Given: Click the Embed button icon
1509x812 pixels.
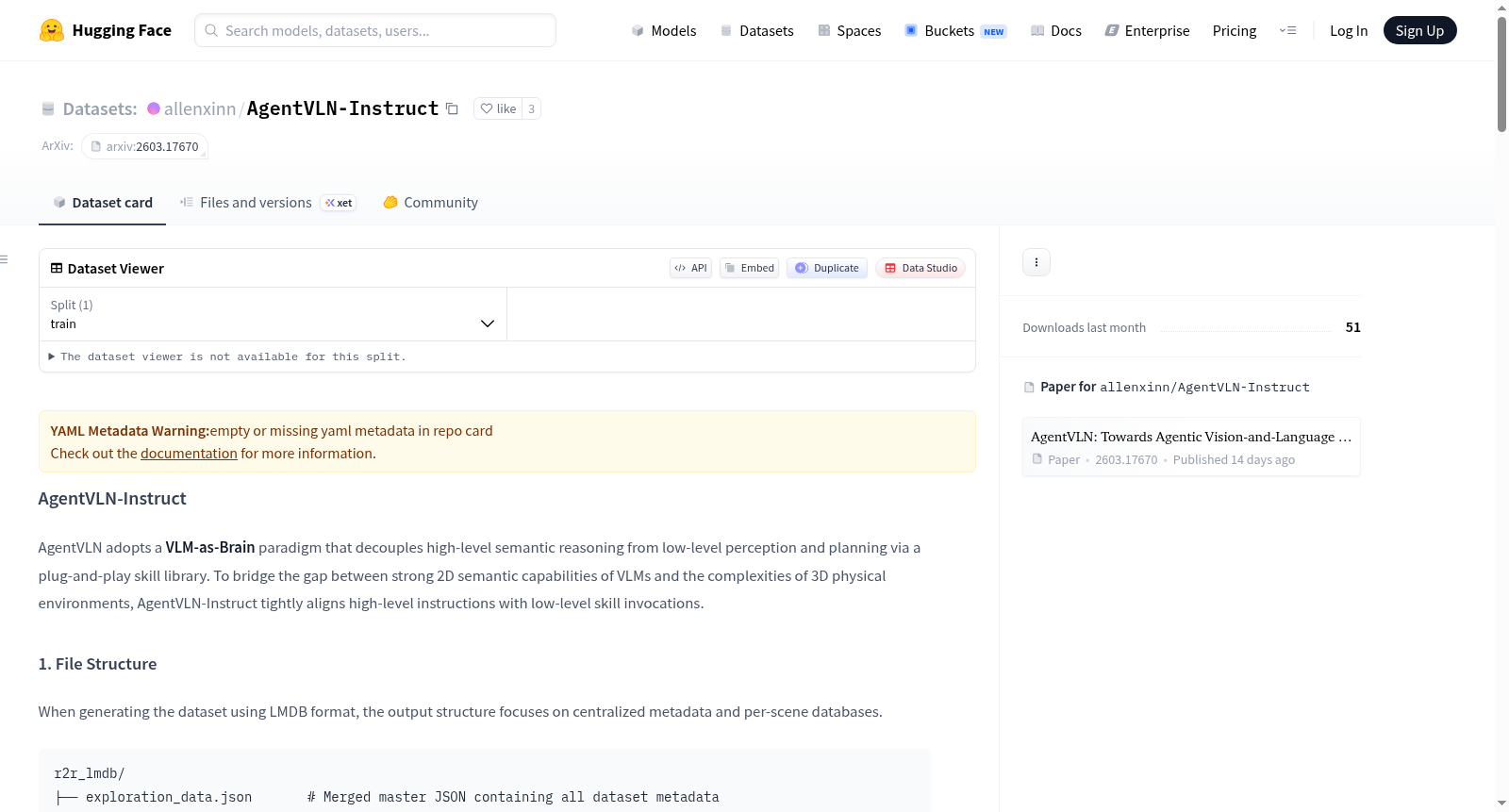Looking at the screenshot, I should 730,268.
